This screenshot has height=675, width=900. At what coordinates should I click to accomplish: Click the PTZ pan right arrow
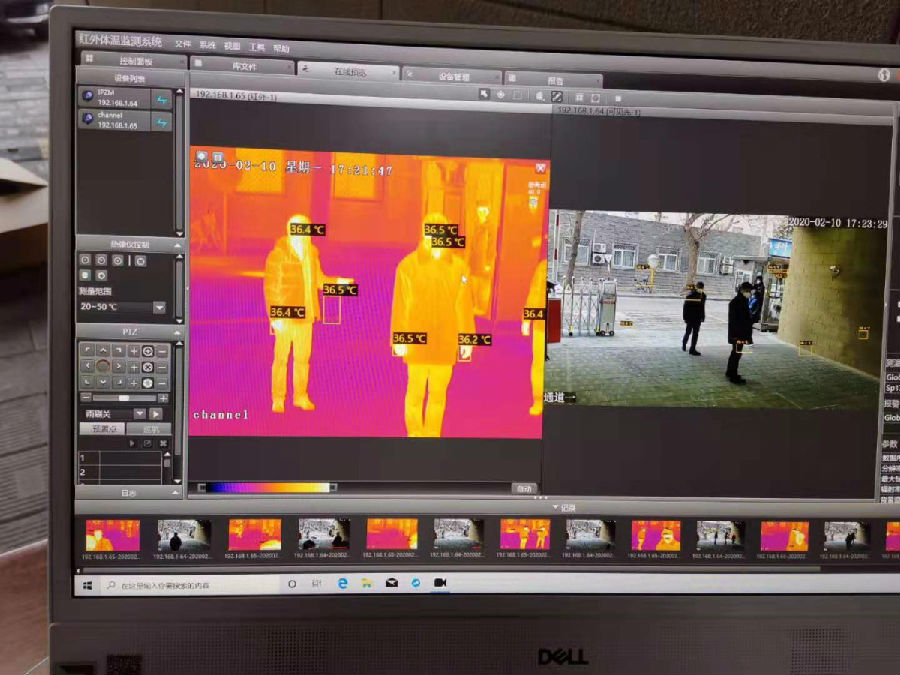118,367
